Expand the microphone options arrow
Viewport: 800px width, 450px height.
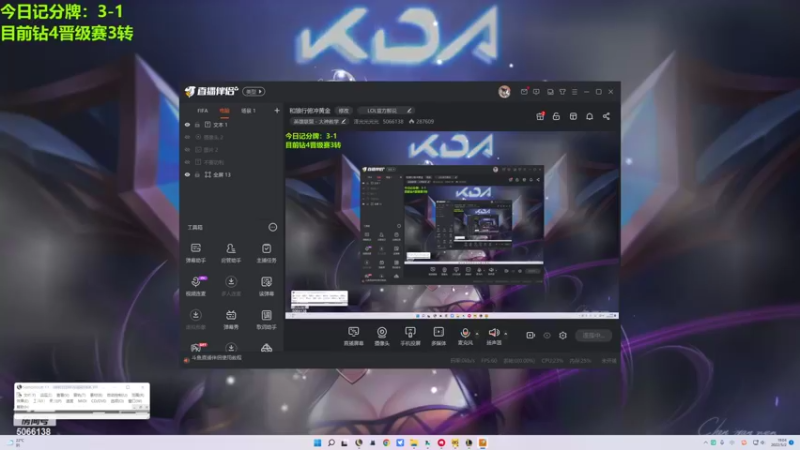(x=477, y=334)
